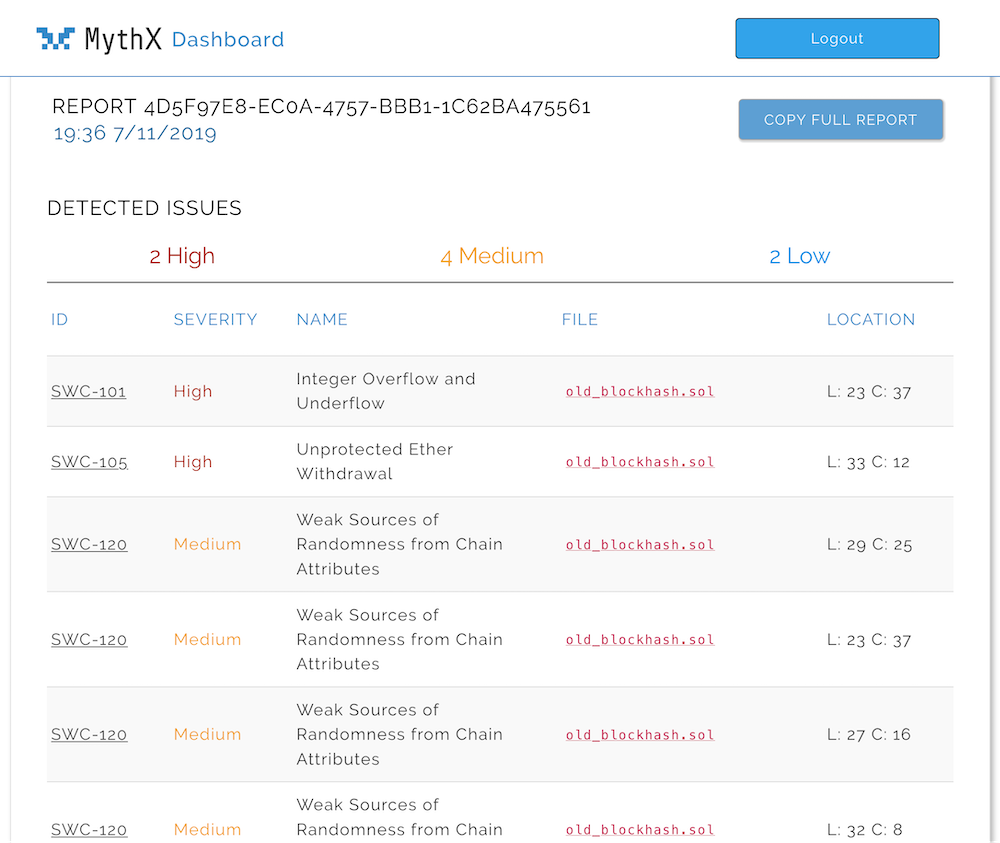Open SWC-120 link for L: 27 C: 16
The width and height of the screenshot is (1000, 843).
(89, 735)
